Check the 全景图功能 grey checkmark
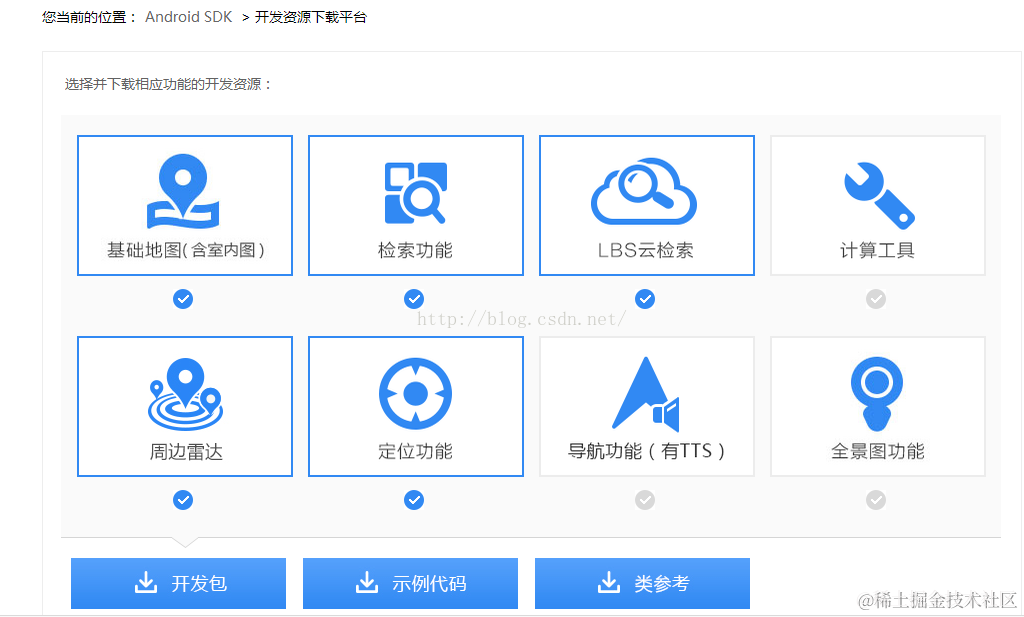The image size is (1024, 617). pos(876,500)
